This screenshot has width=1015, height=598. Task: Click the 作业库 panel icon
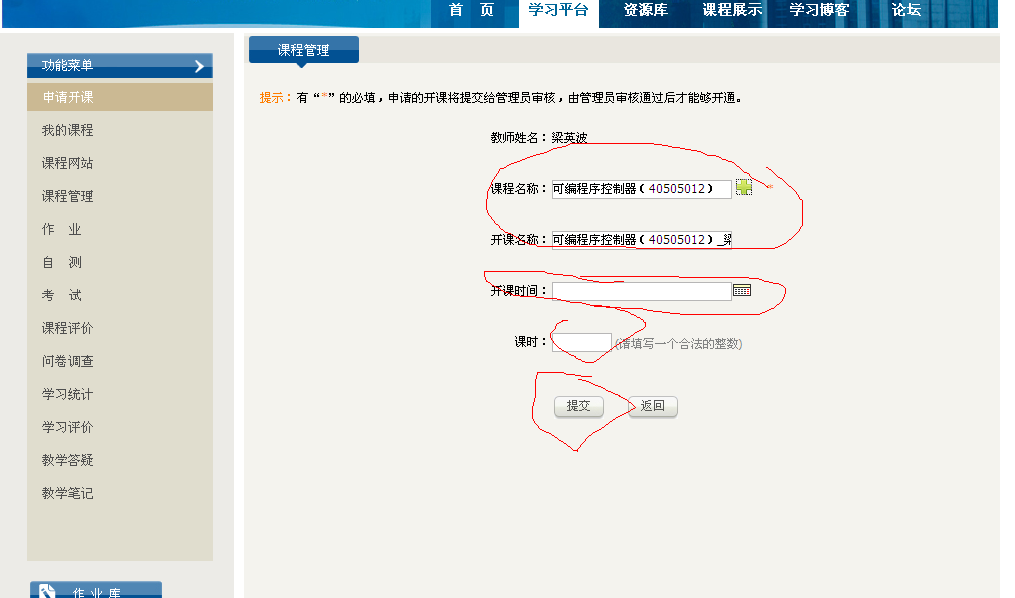[47, 591]
